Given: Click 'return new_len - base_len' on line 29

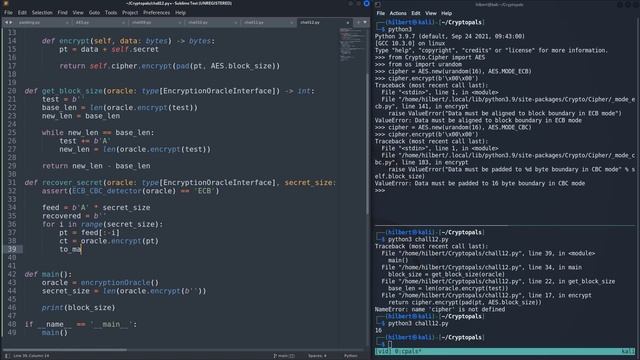Looking at the screenshot, I should pyautogui.click(x=96, y=166).
